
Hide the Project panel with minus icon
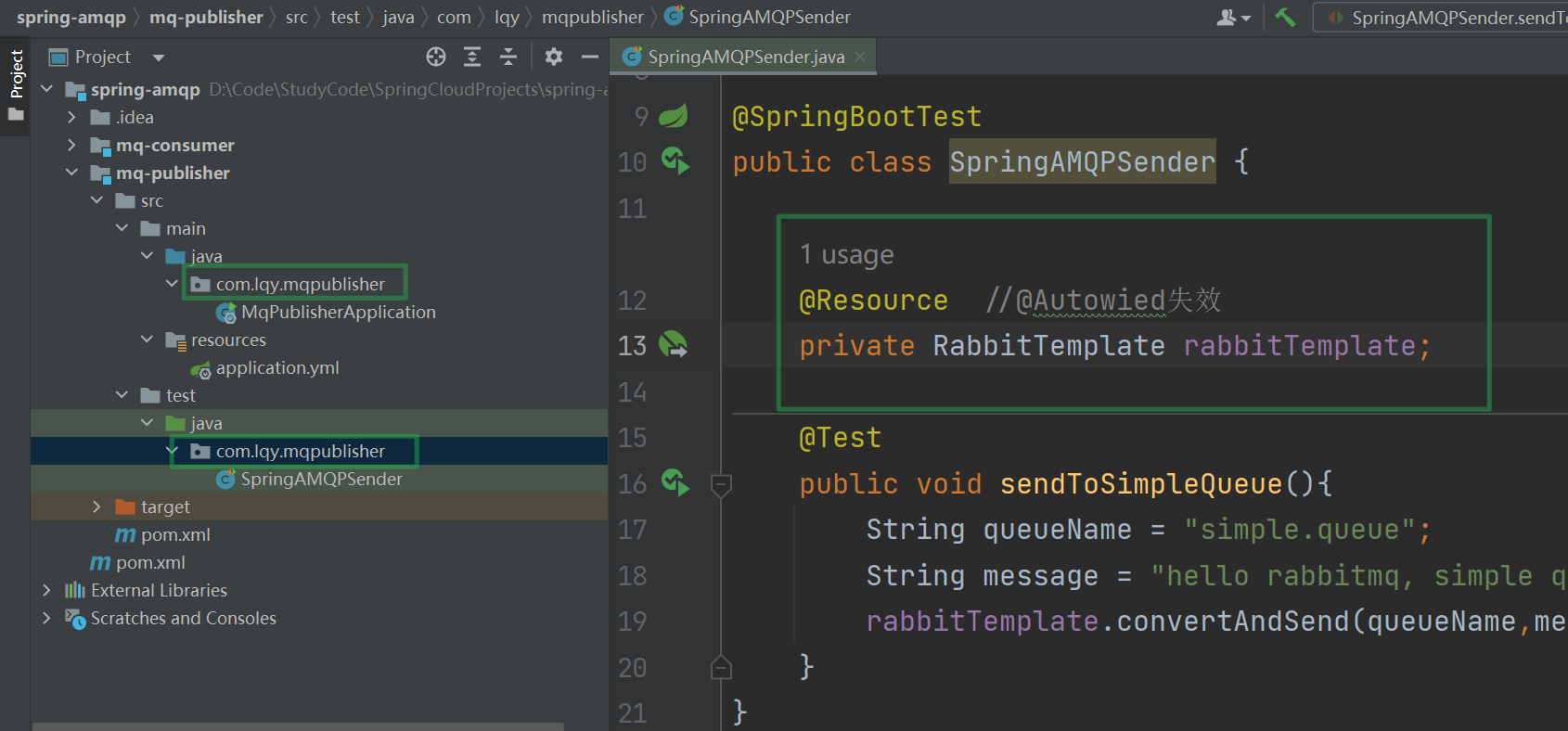point(590,58)
